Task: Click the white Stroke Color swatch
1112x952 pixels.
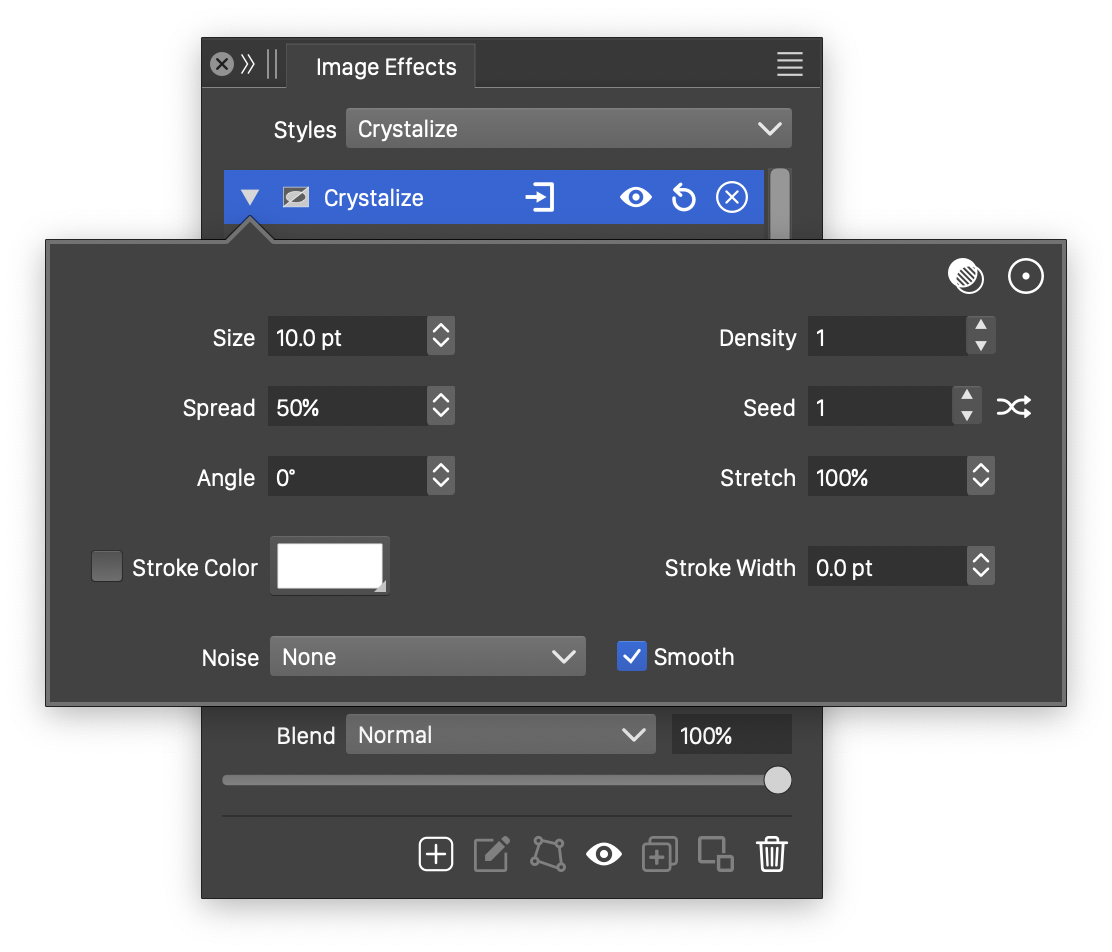Action: coord(329,566)
